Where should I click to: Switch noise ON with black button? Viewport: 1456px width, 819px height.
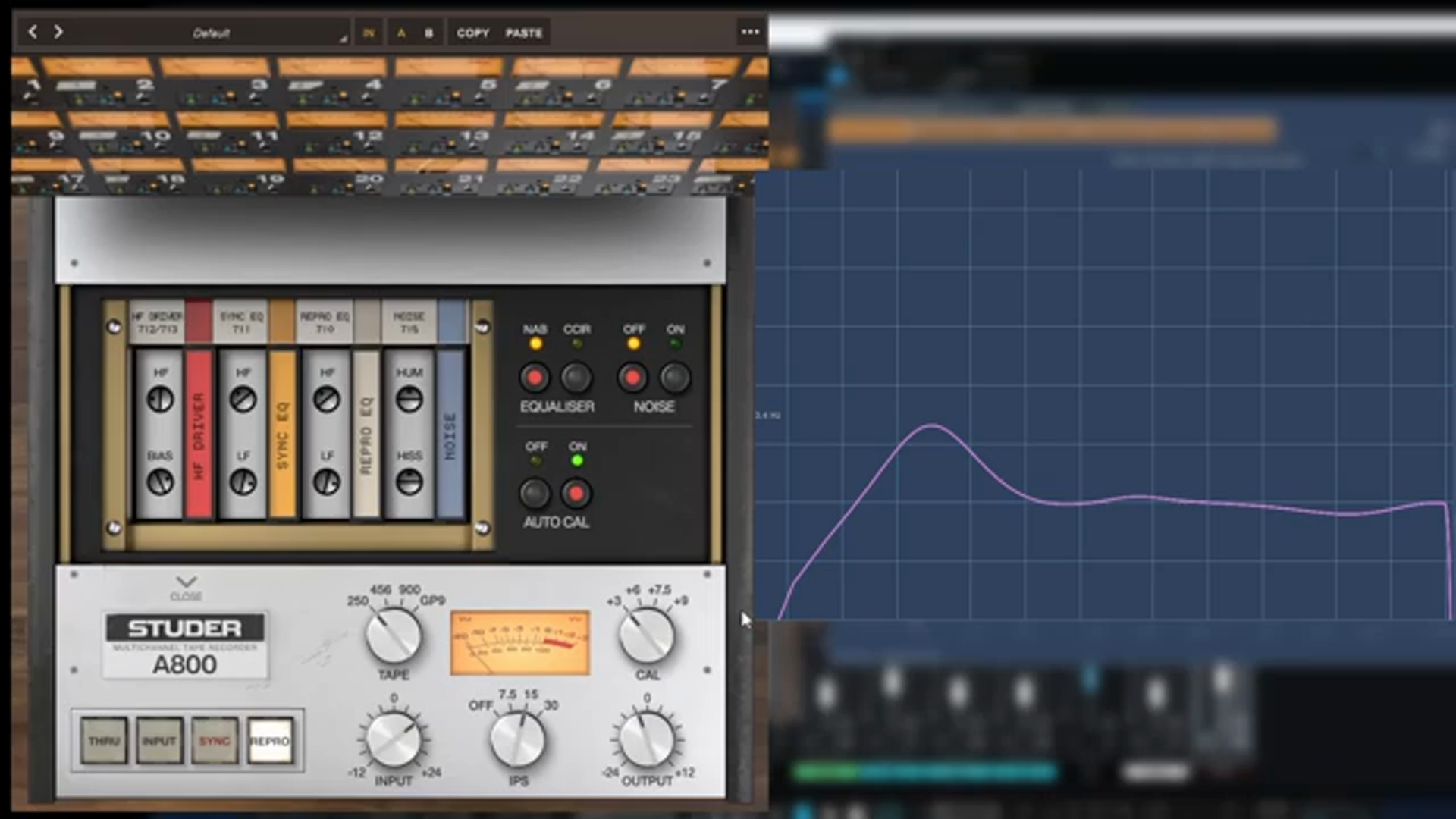click(x=674, y=377)
